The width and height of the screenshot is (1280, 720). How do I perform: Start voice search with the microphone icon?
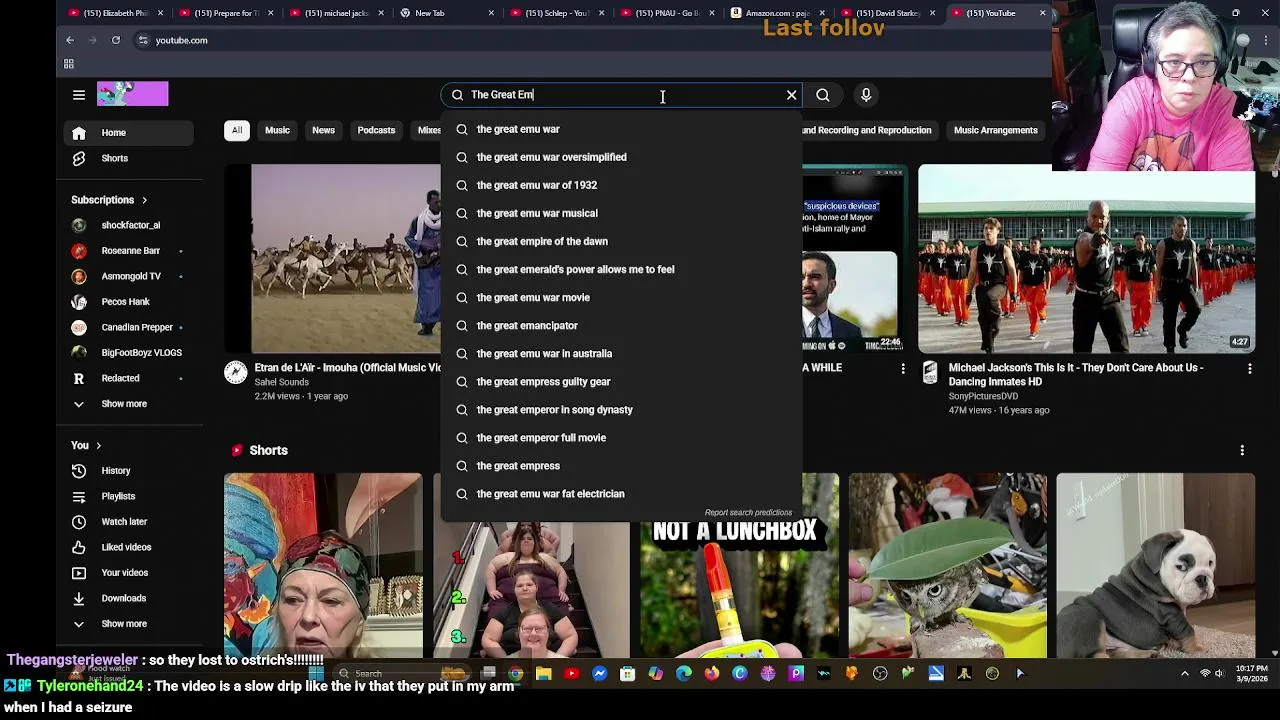tap(866, 95)
